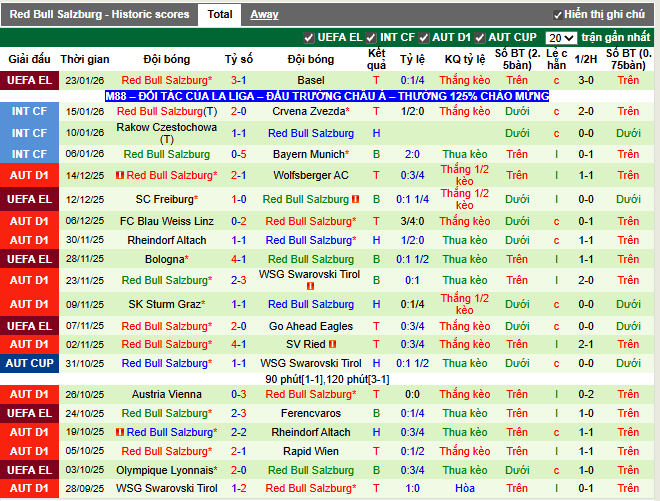
Task: Click the Lẻ chẵn column header
Action: (556, 59)
